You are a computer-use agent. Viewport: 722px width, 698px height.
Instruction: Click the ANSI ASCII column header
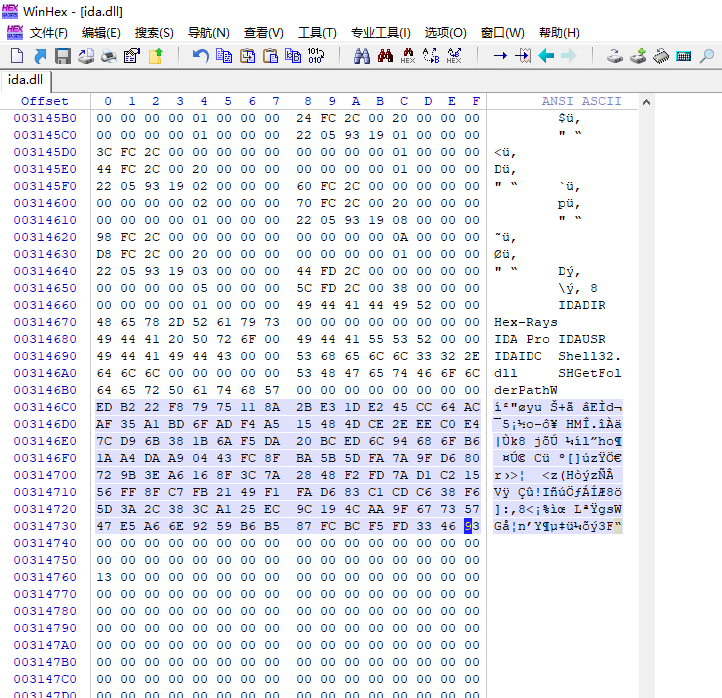point(581,101)
